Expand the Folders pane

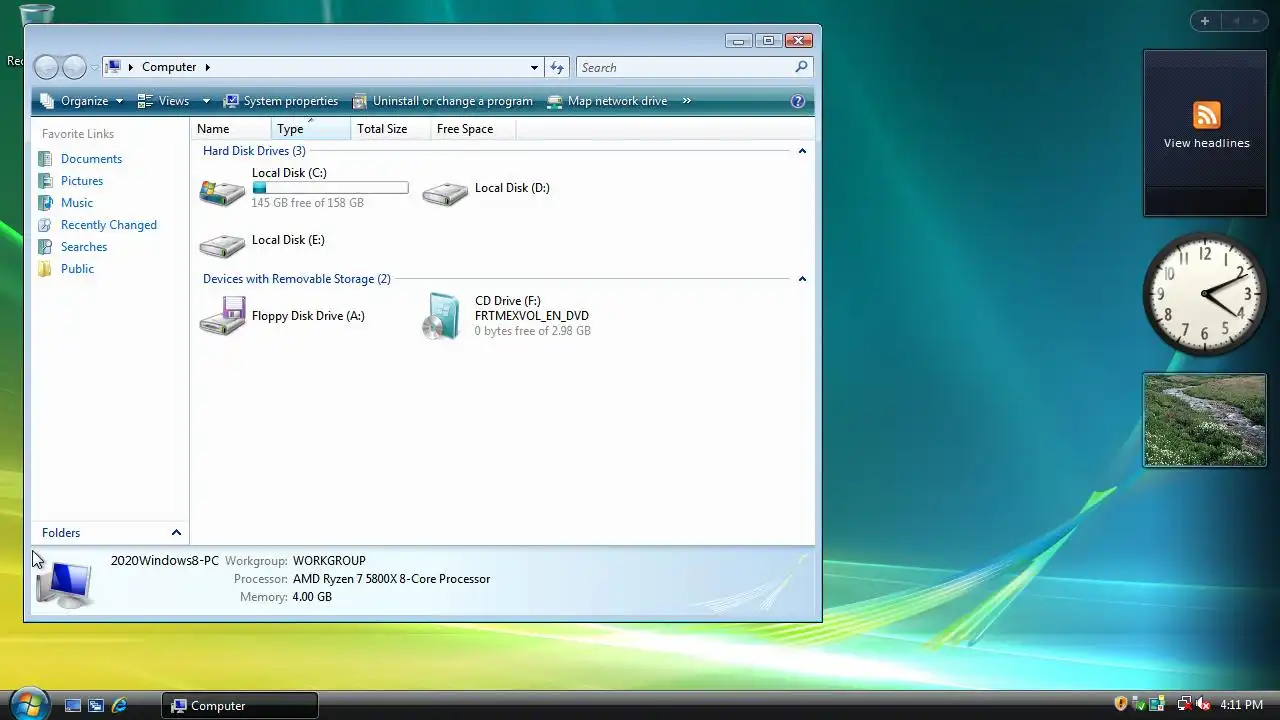click(176, 533)
